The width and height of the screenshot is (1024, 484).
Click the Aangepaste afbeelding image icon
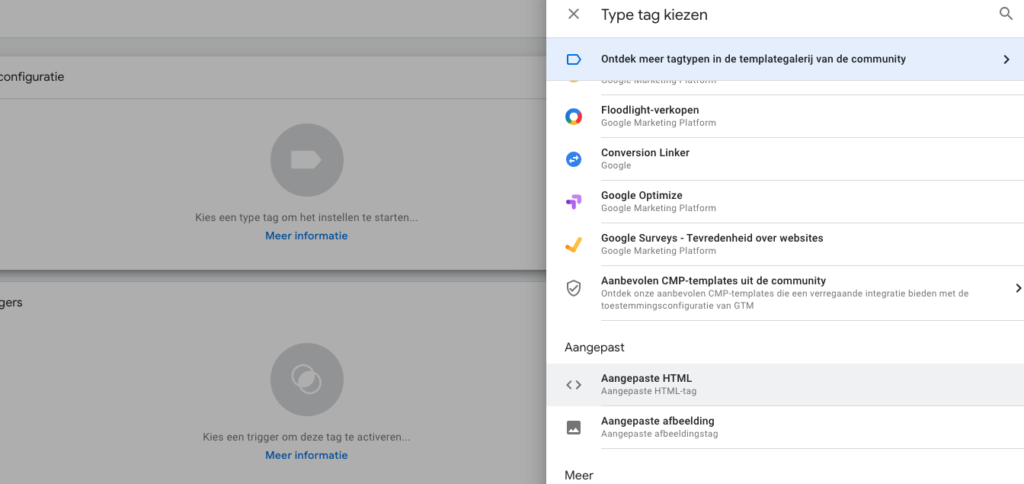click(x=573, y=428)
